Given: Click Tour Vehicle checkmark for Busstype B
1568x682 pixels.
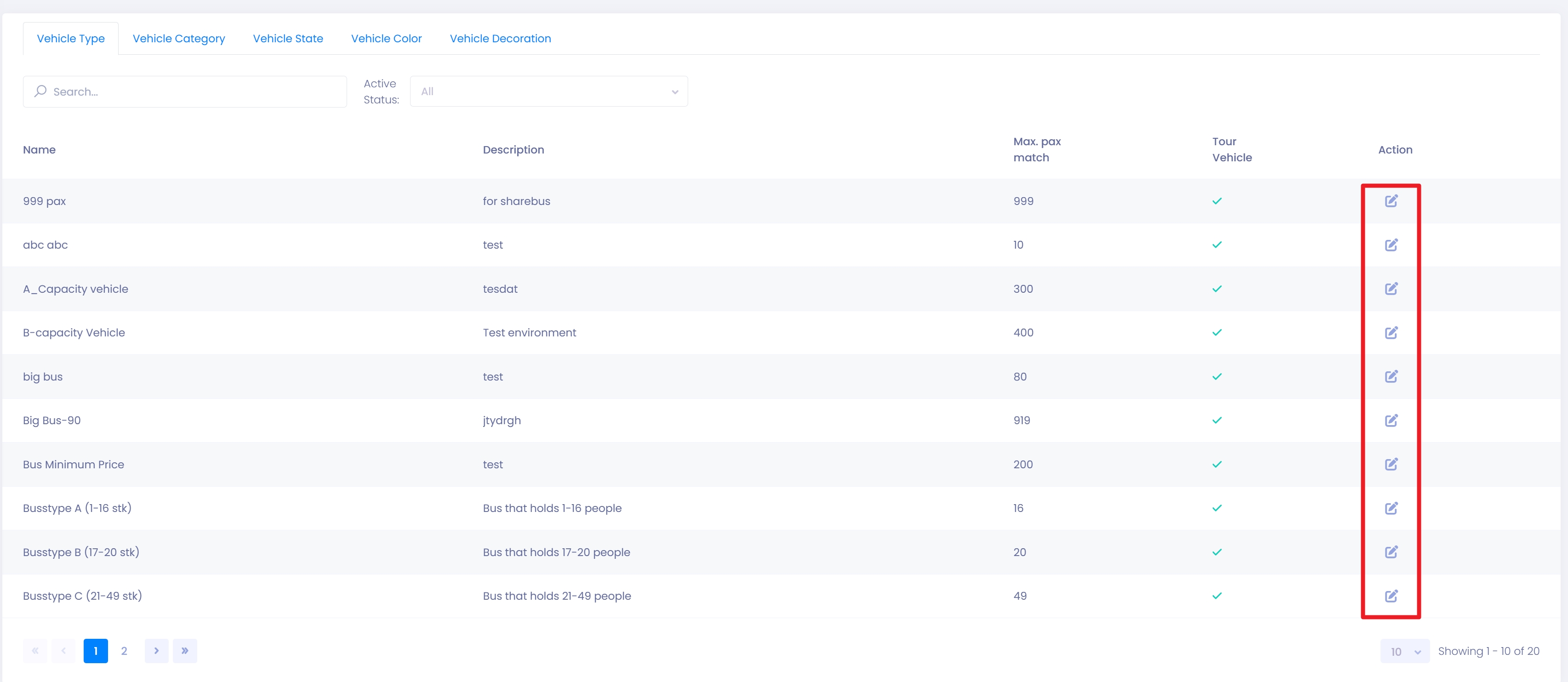Looking at the screenshot, I should coord(1217,552).
